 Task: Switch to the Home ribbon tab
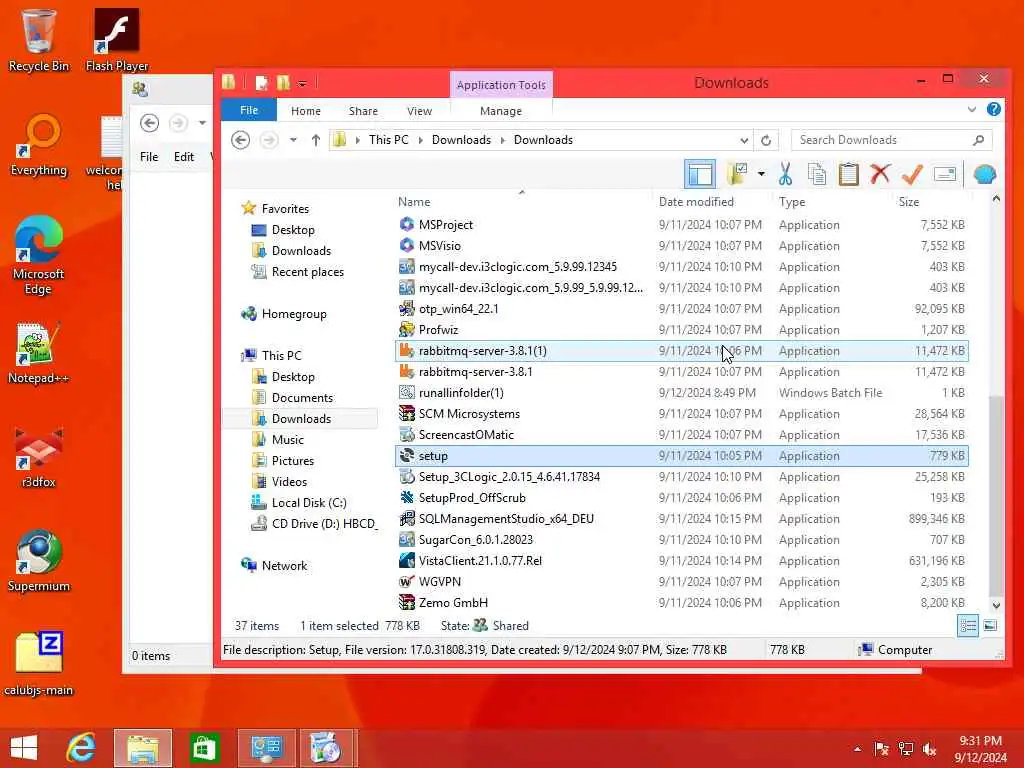pos(306,111)
